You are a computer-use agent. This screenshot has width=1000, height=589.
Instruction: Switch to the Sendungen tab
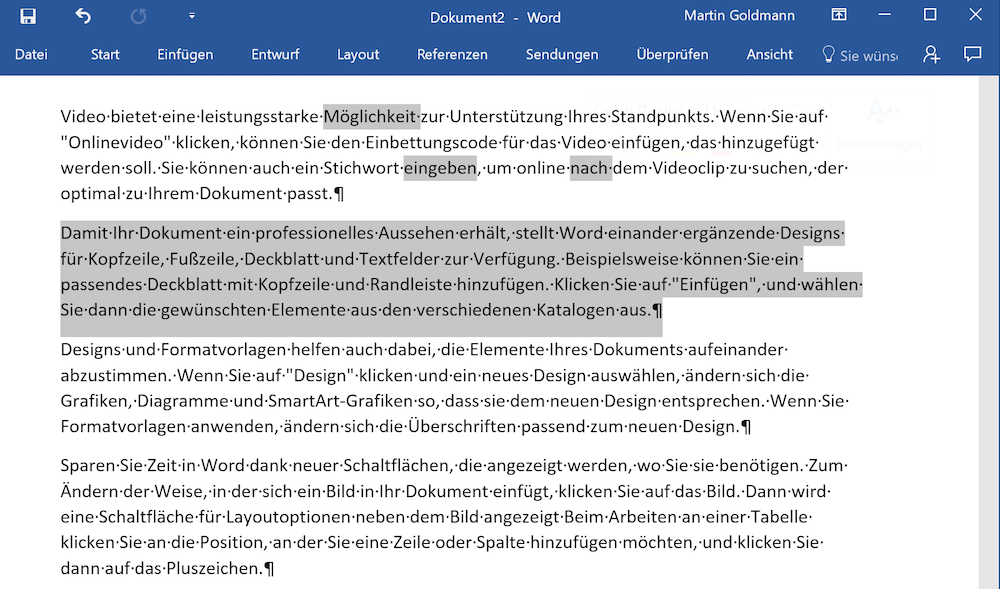coord(562,55)
